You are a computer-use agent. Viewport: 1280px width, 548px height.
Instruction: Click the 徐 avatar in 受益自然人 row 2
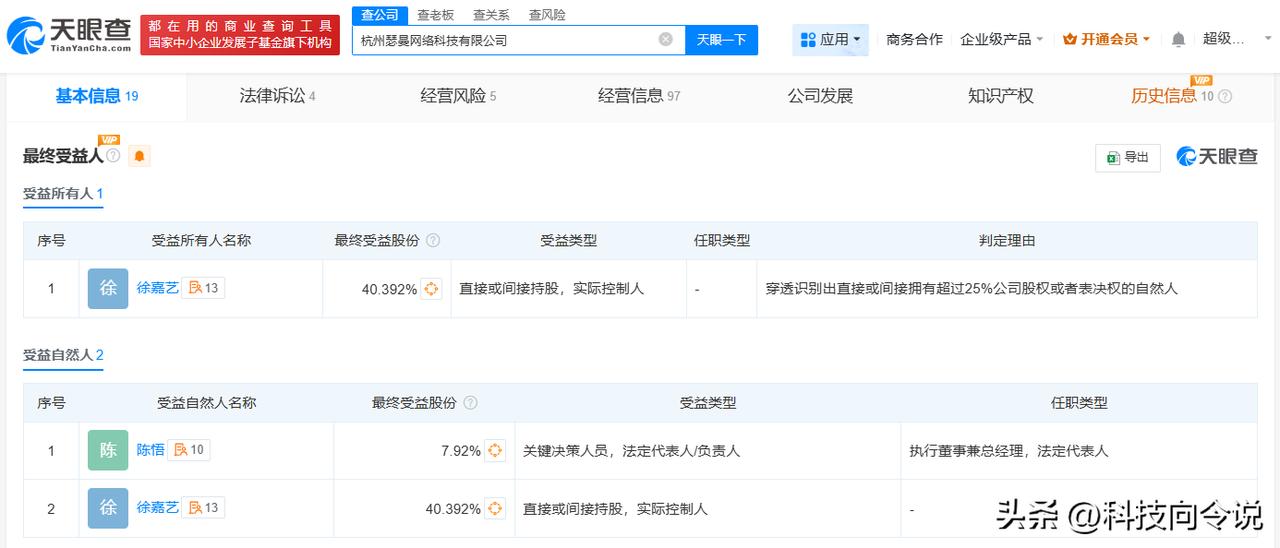tap(108, 508)
